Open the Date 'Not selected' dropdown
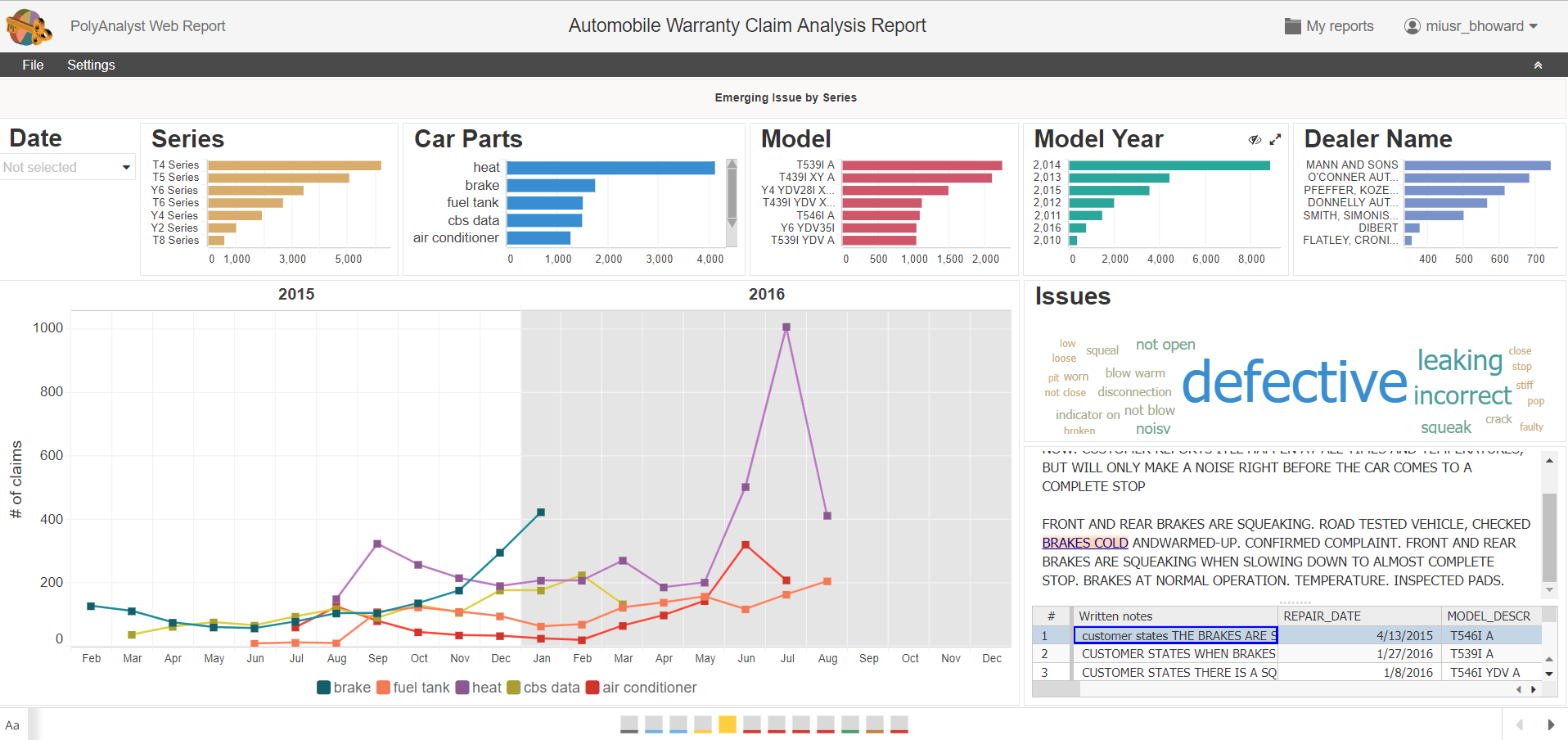1568x740 pixels. click(x=67, y=167)
